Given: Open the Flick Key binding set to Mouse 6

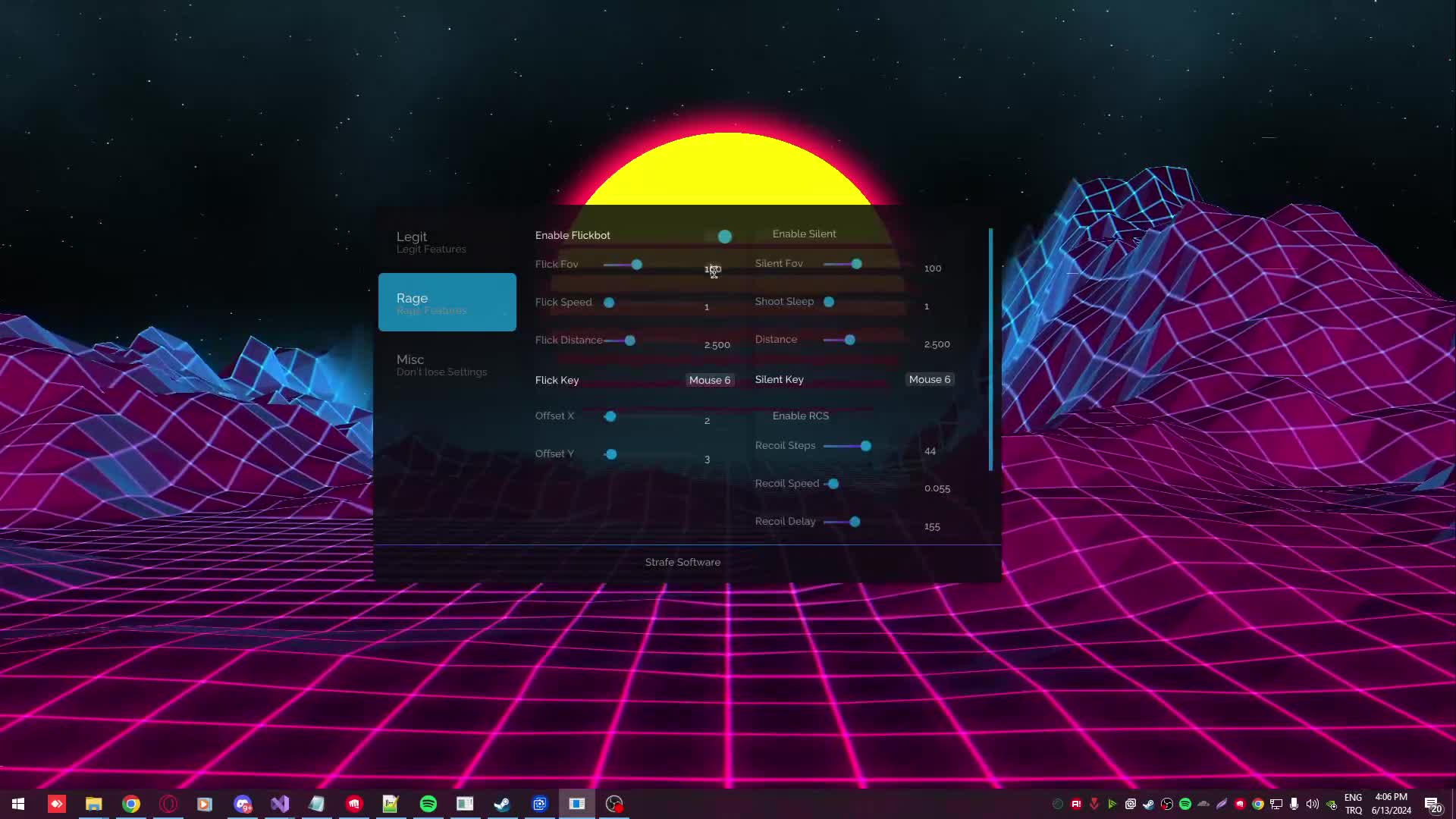Looking at the screenshot, I should 709,379.
